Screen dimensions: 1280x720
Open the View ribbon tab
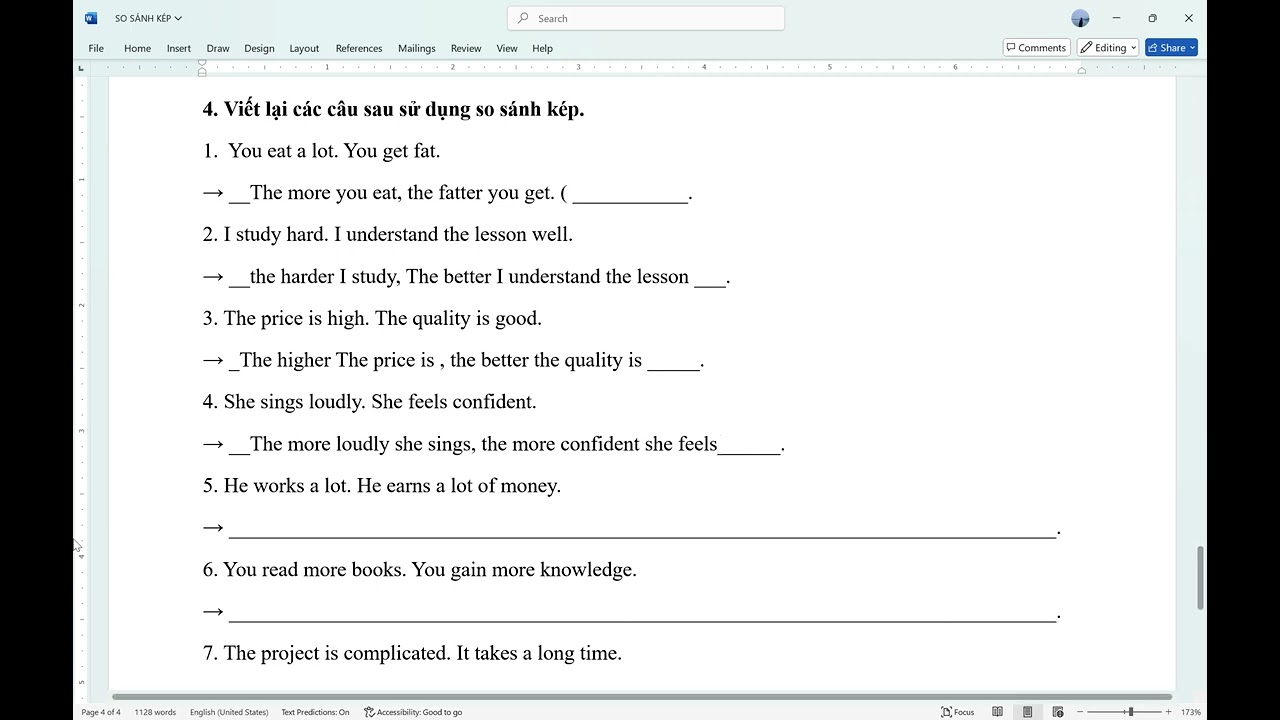[x=507, y=48]
